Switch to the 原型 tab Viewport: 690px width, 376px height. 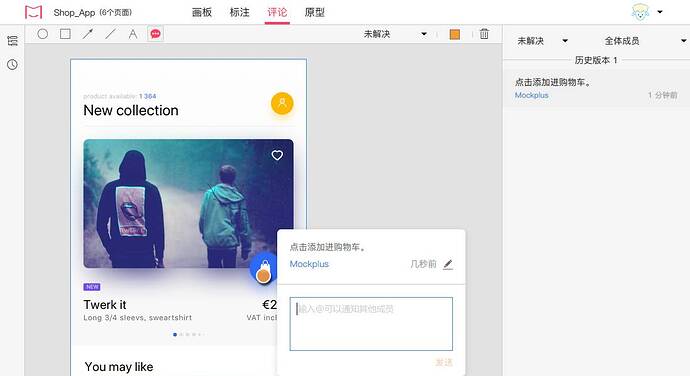pos(315,12)
